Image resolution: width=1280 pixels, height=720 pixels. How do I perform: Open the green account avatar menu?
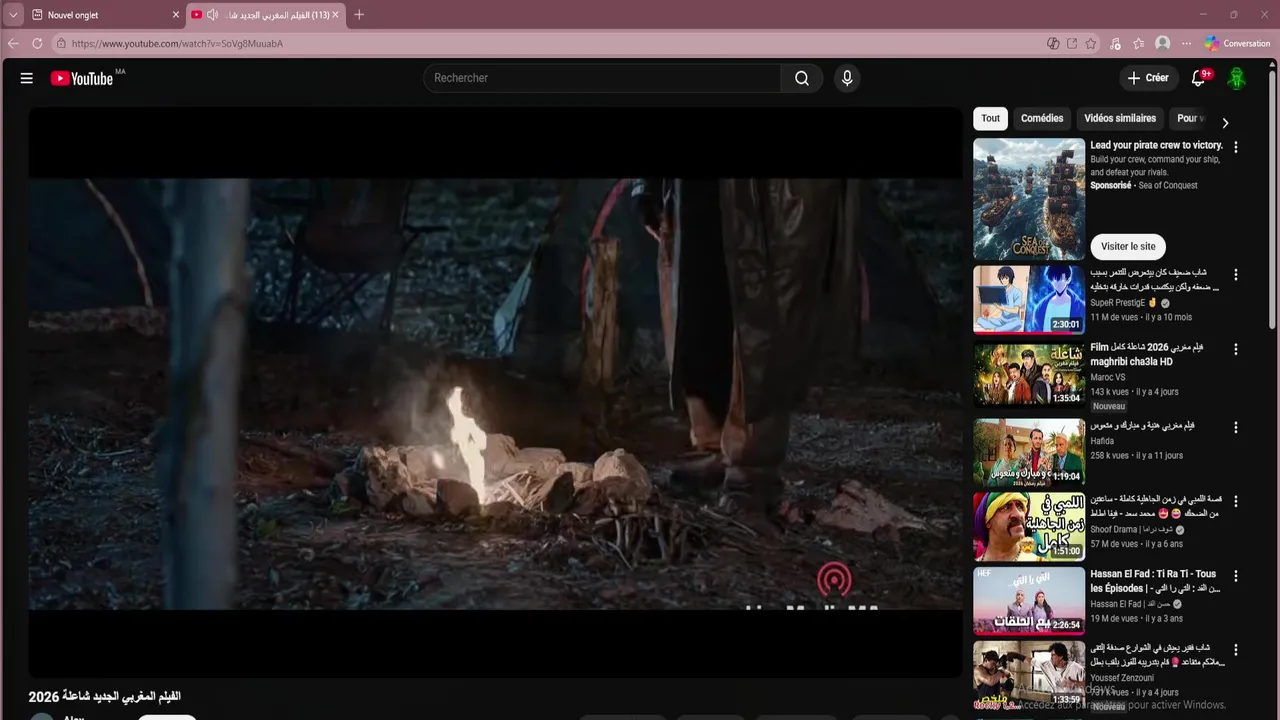click(x=1237, y=78)
